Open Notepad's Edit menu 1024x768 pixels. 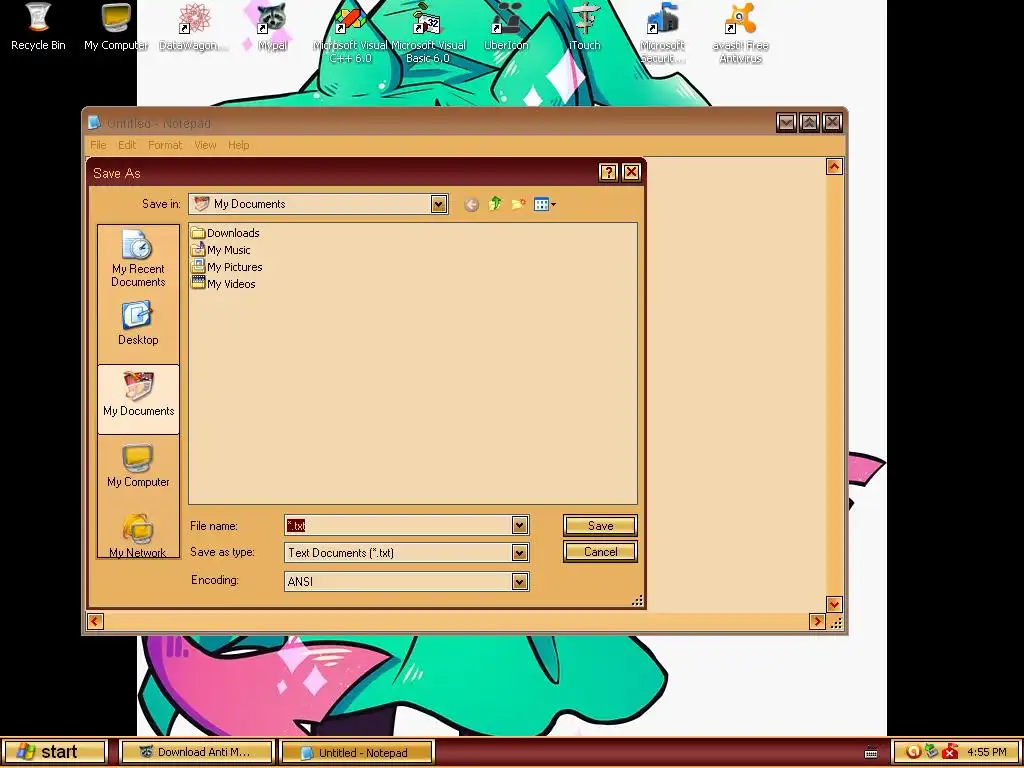127,145
